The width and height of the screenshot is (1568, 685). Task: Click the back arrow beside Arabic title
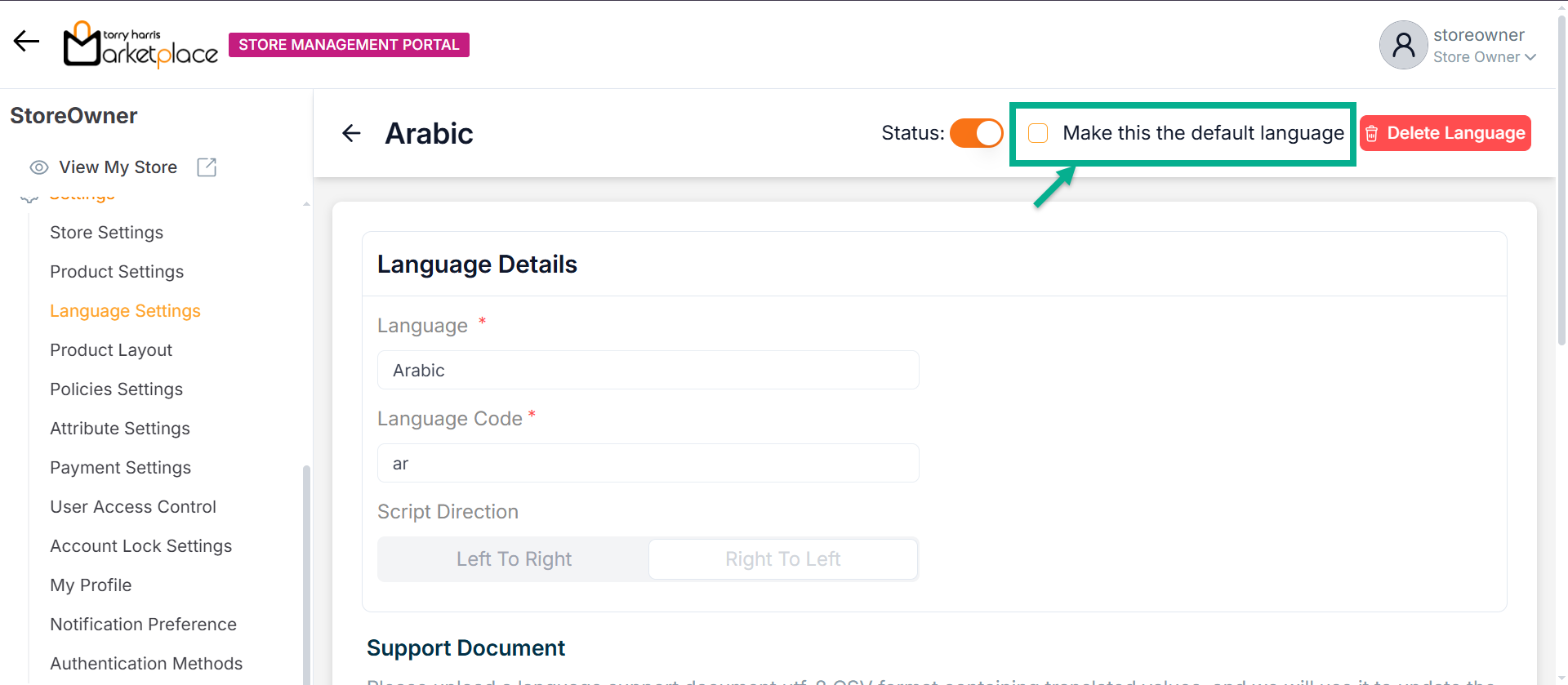coord(351,133)
